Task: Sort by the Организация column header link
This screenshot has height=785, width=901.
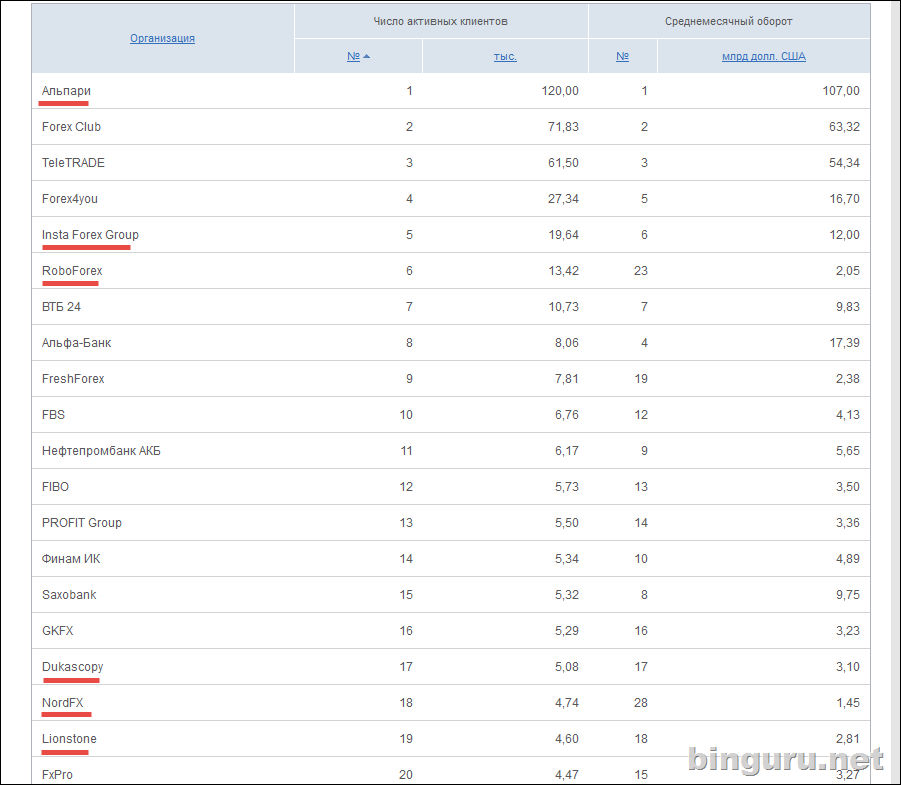Action: [162, 39]
